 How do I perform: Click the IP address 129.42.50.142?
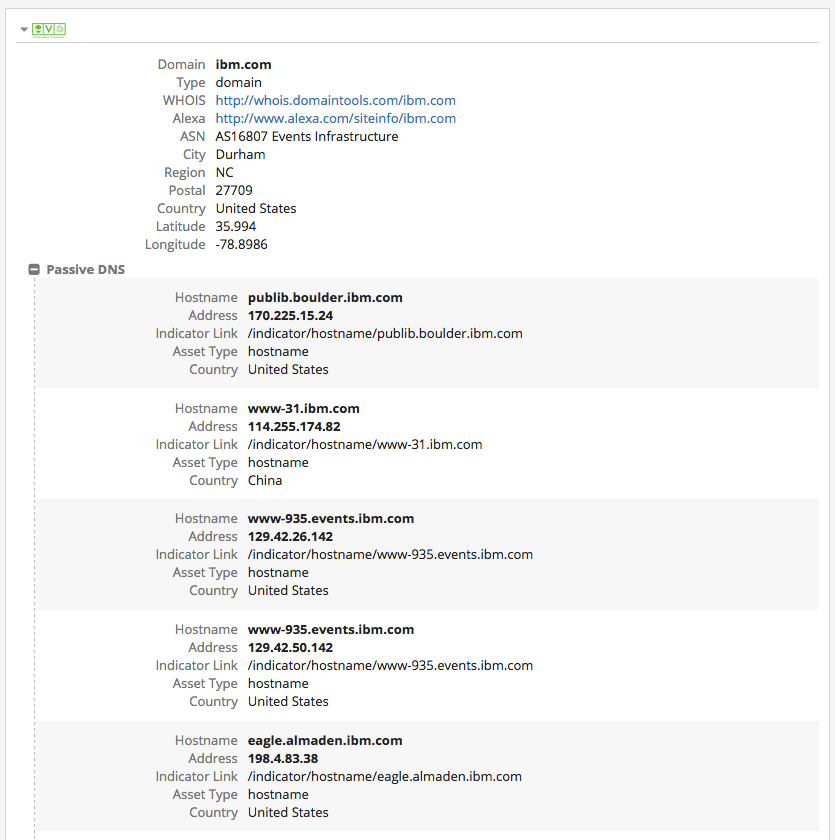coord(290,647)
